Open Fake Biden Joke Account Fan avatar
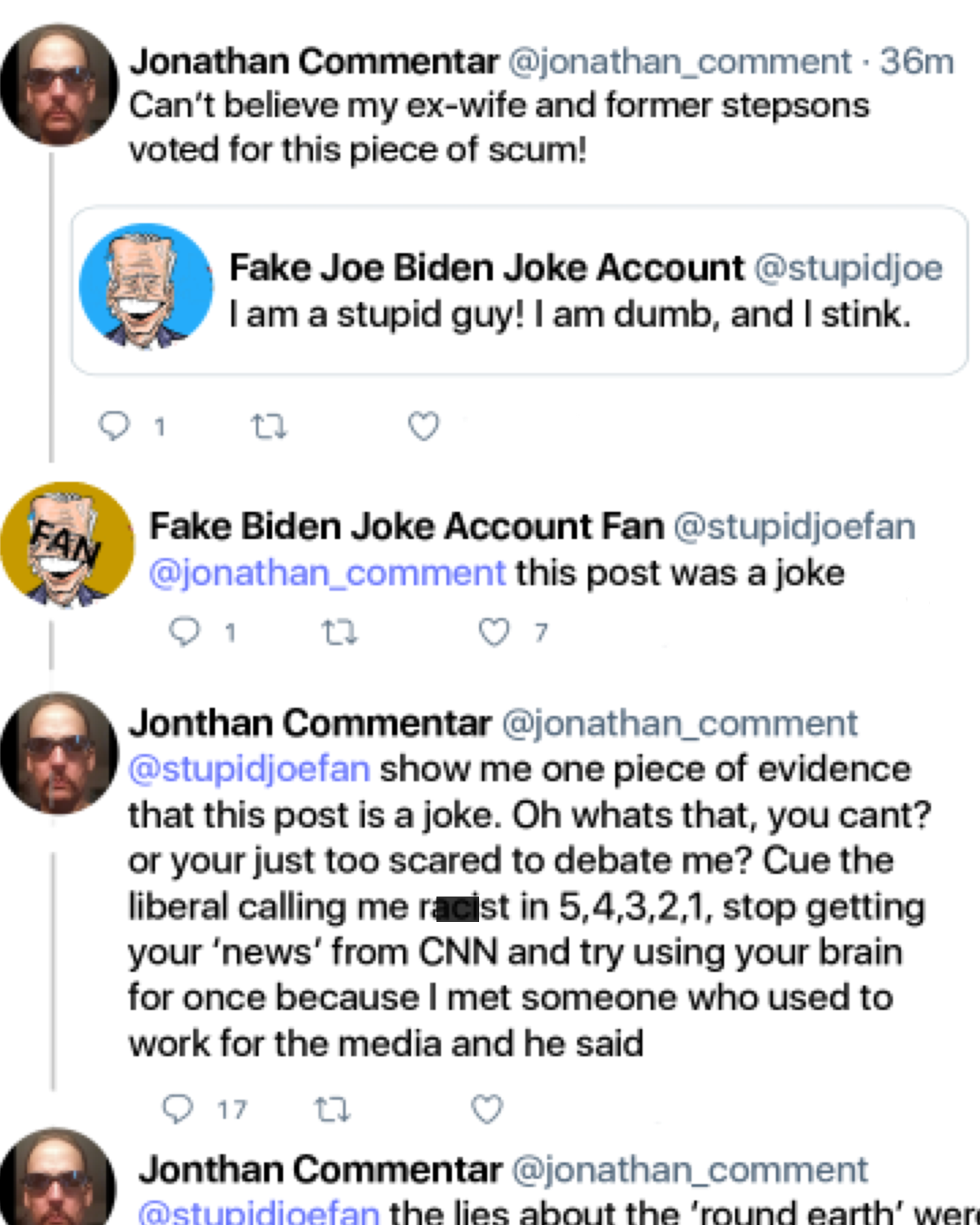This screenshot has width=980, height=1225. [x=67, y=544]
